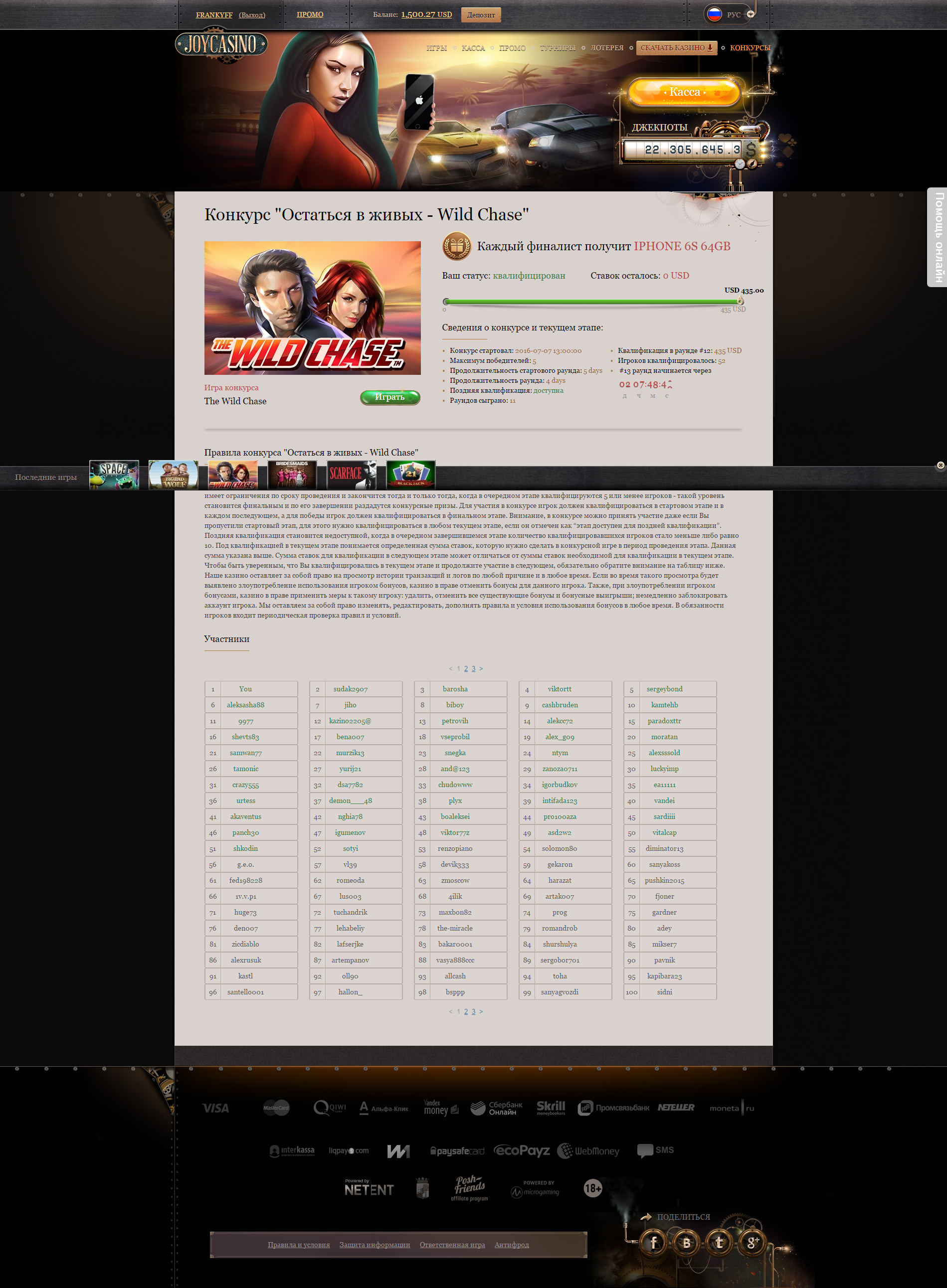Open the FRANKYFF profile link
The image size is (947, 1288).
pos(214,15)
